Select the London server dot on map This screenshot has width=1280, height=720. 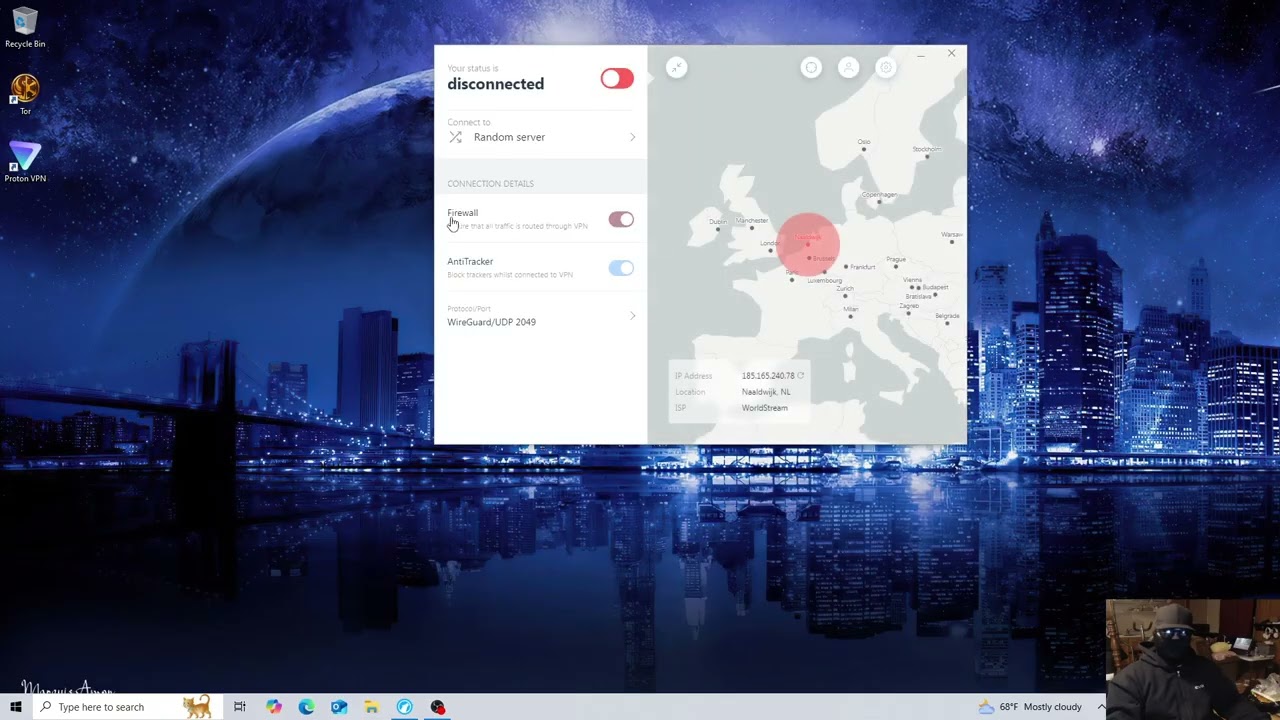point(771,250)
